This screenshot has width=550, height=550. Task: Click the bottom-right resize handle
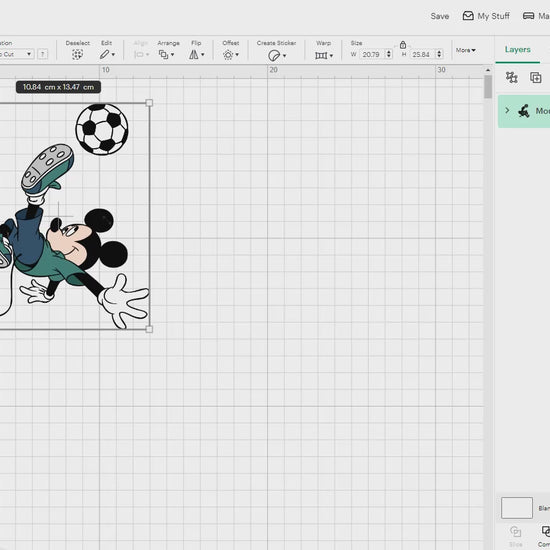149,329
